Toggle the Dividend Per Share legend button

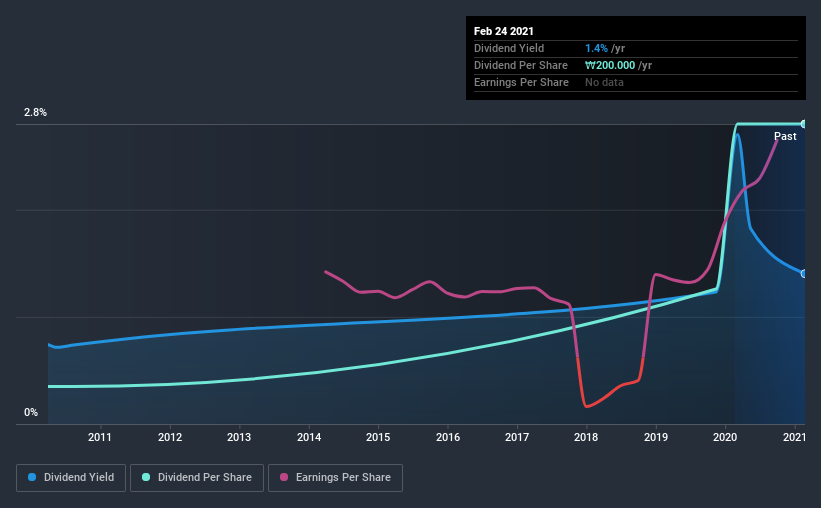point(197,478)
